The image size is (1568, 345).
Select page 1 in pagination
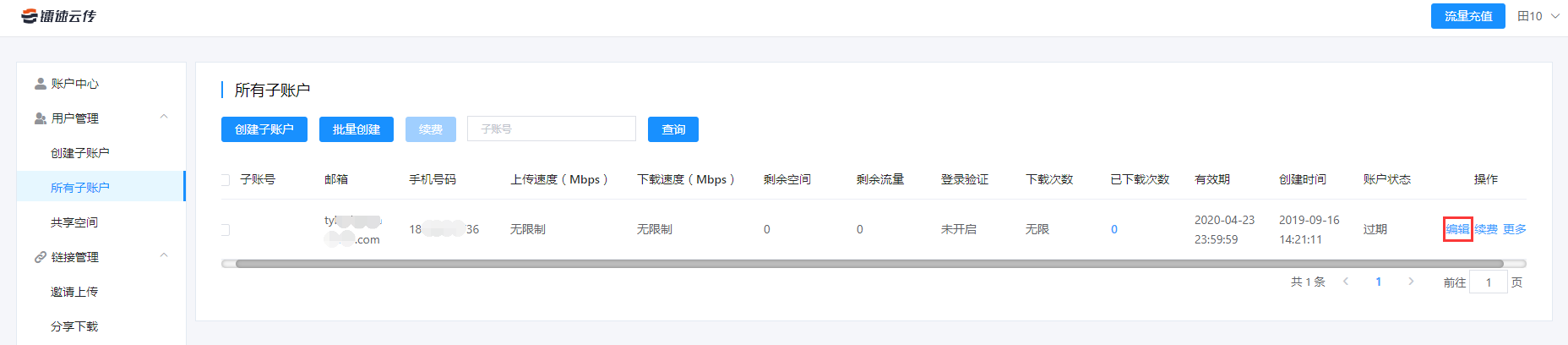coord(1379,282)
